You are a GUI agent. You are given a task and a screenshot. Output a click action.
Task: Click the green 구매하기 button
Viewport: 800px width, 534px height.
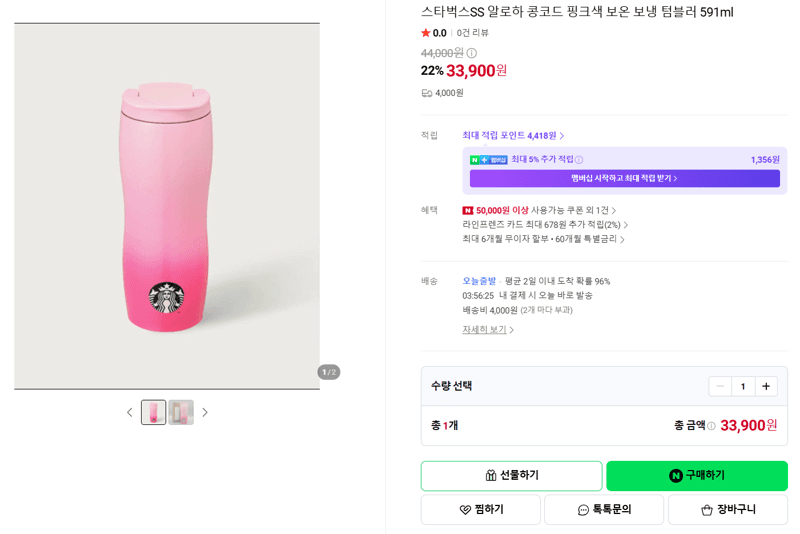click(x=697, y=475)
